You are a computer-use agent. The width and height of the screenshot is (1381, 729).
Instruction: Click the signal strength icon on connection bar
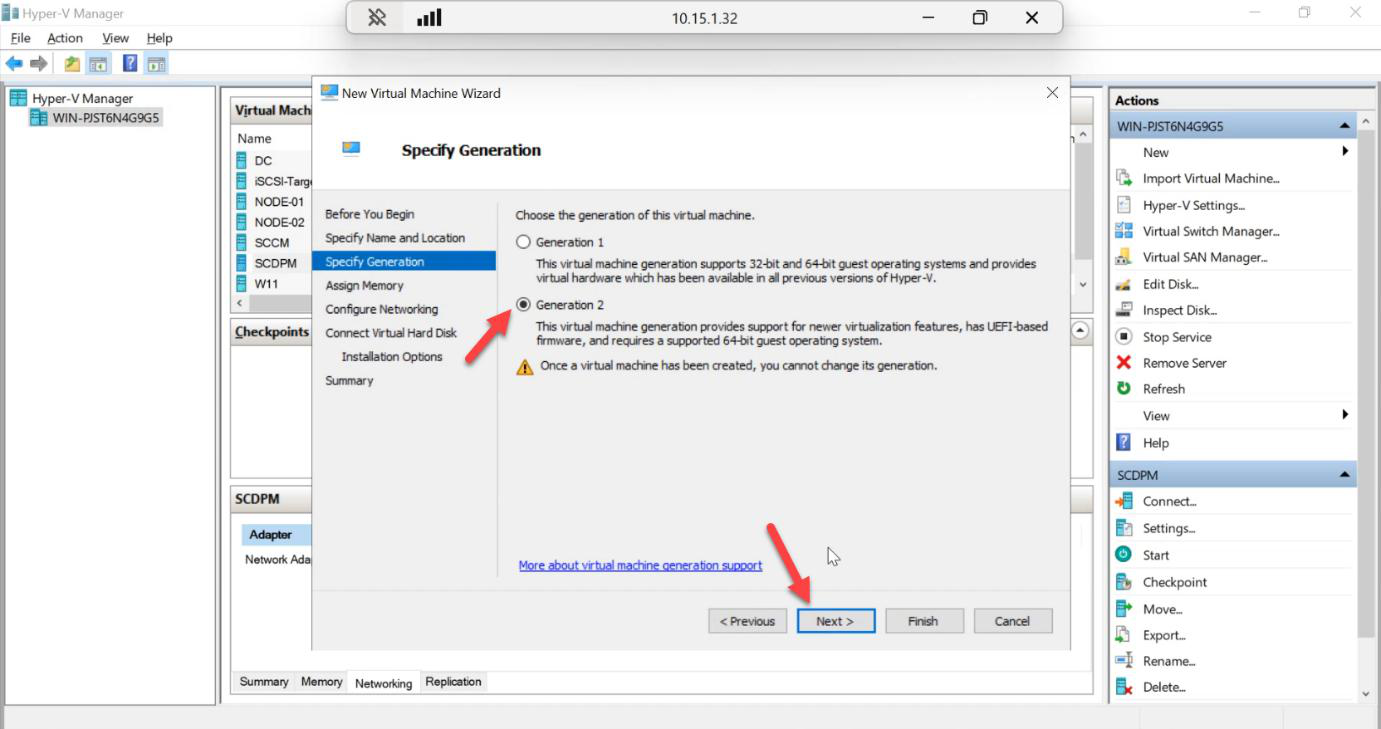[429, 18]
